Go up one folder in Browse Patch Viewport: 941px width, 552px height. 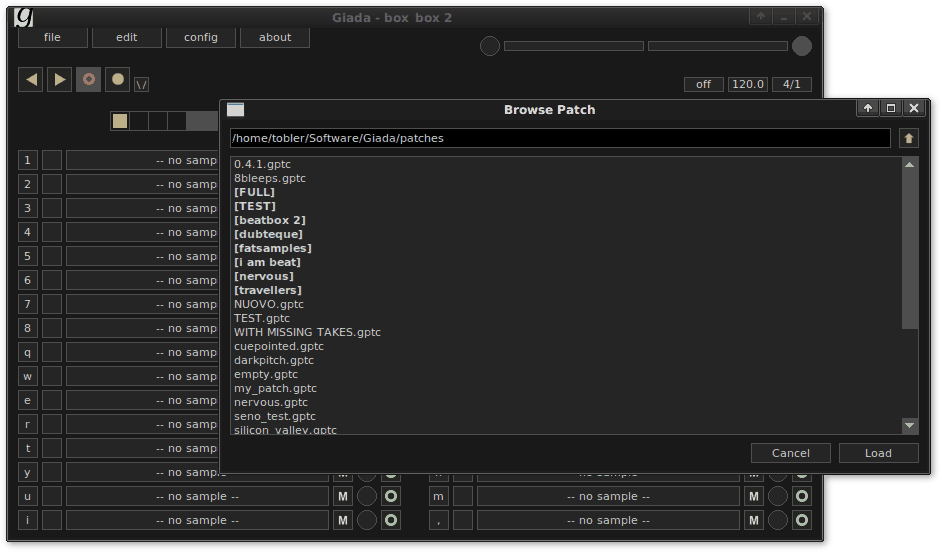tap(909, 139)
